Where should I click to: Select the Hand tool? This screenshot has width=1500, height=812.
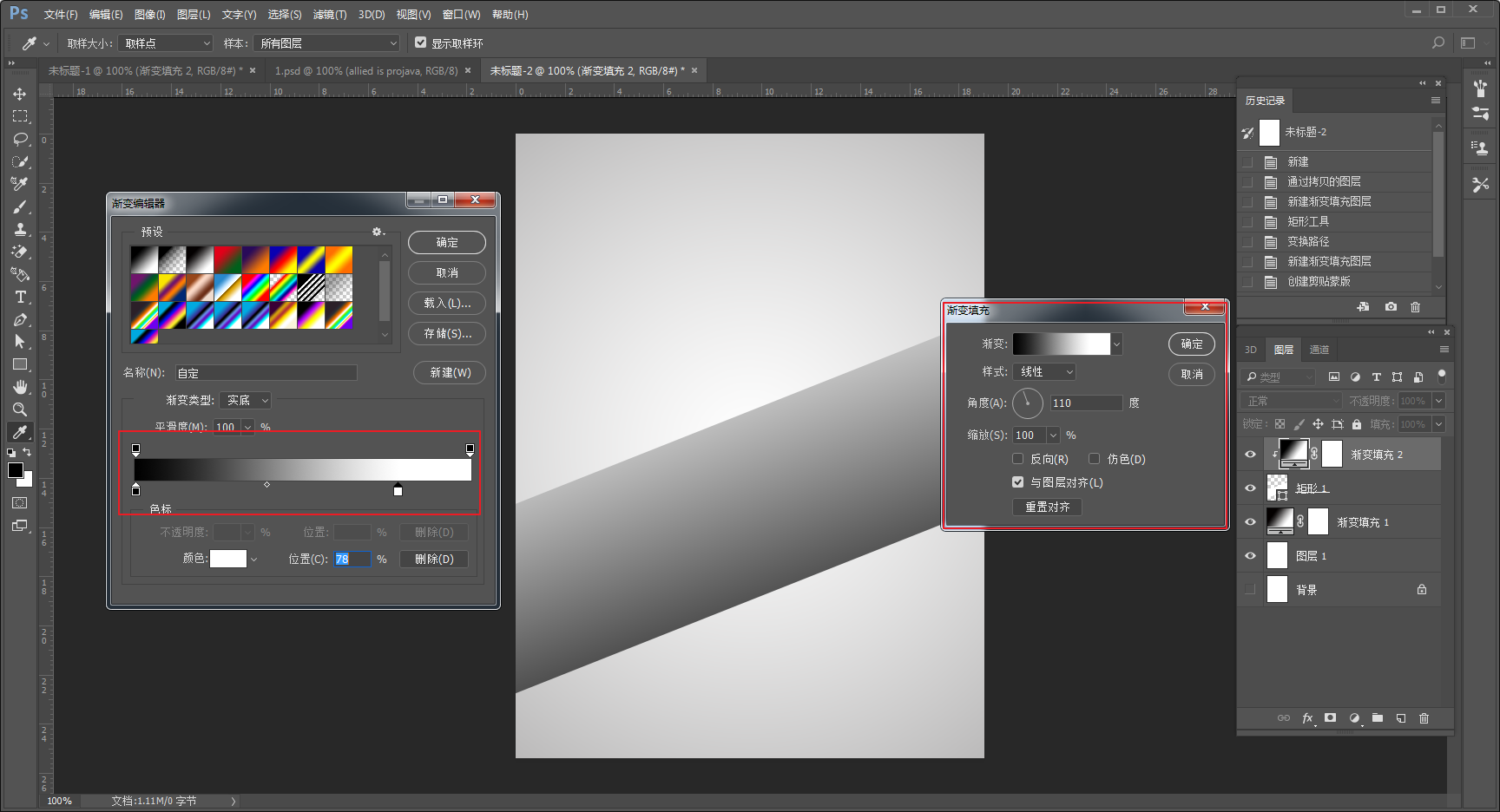tap(20, 387)
